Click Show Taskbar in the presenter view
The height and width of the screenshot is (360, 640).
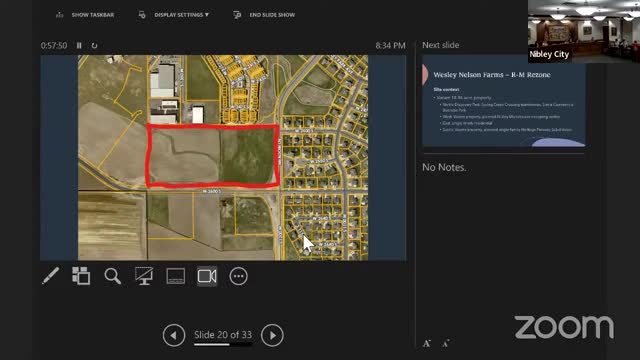[85, 15]
